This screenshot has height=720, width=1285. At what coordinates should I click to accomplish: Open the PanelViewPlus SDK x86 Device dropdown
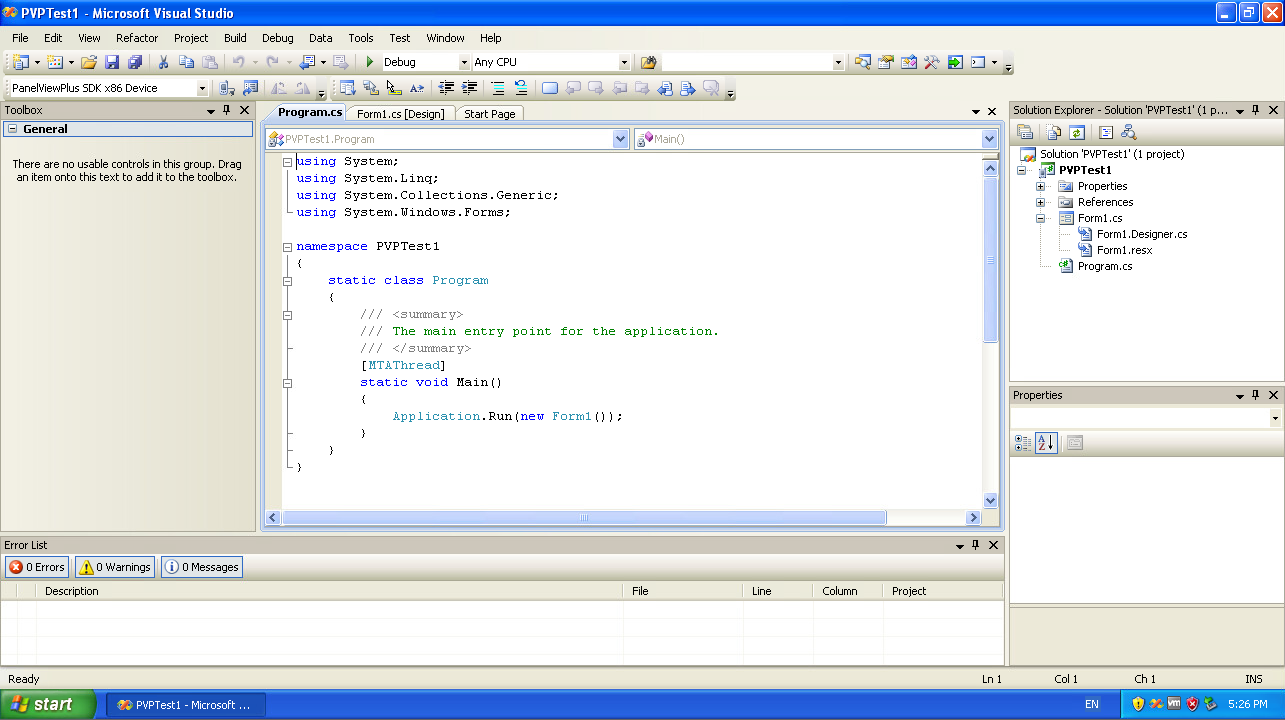(202, 88)
